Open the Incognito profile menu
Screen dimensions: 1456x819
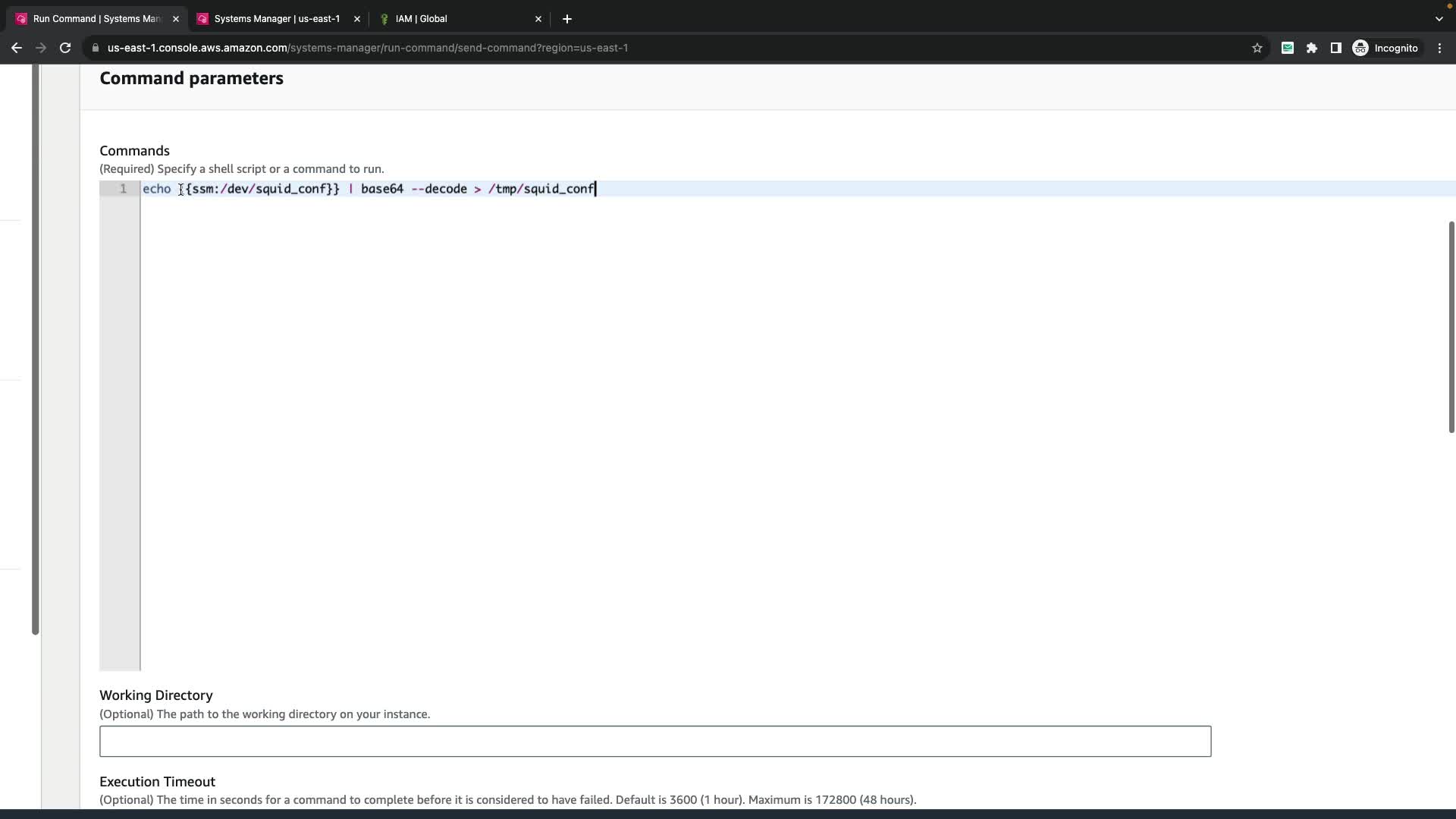coord(1385,48)
